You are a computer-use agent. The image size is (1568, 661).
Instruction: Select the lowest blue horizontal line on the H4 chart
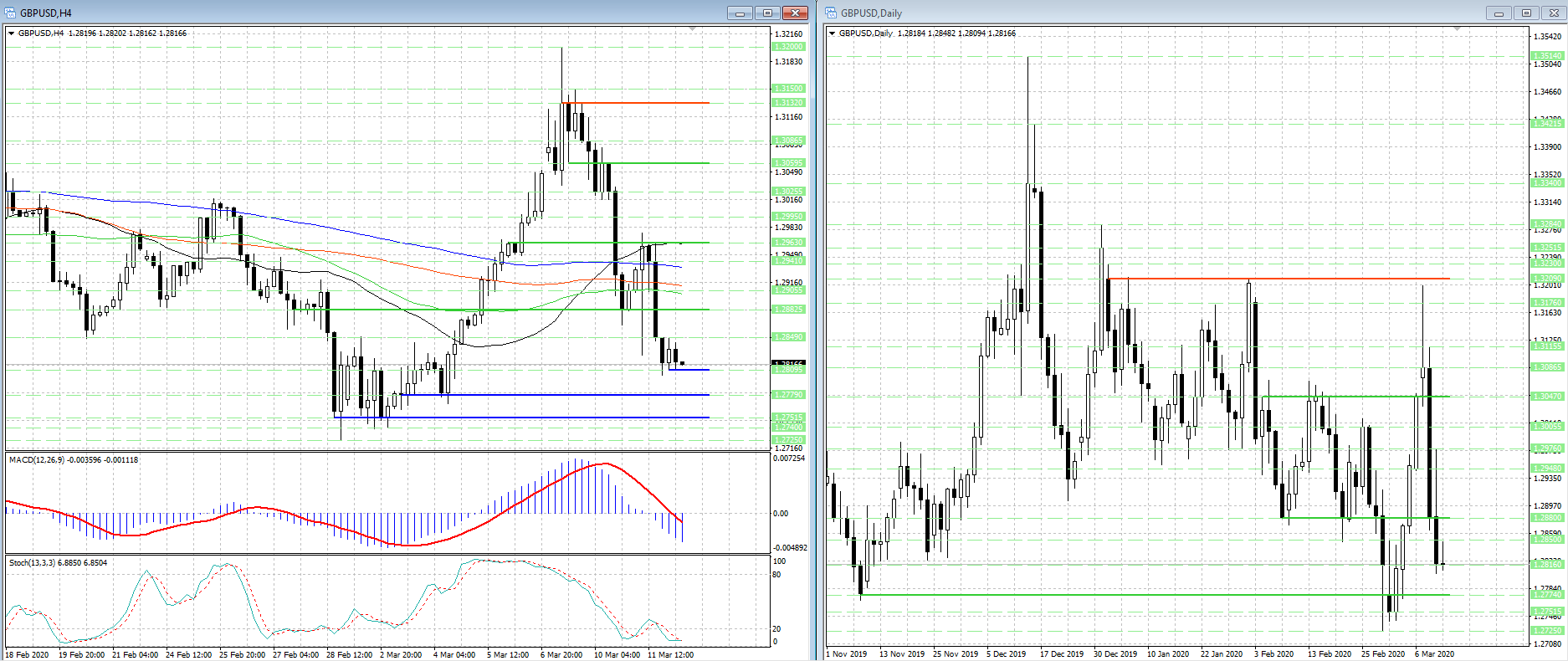point(521,417)
